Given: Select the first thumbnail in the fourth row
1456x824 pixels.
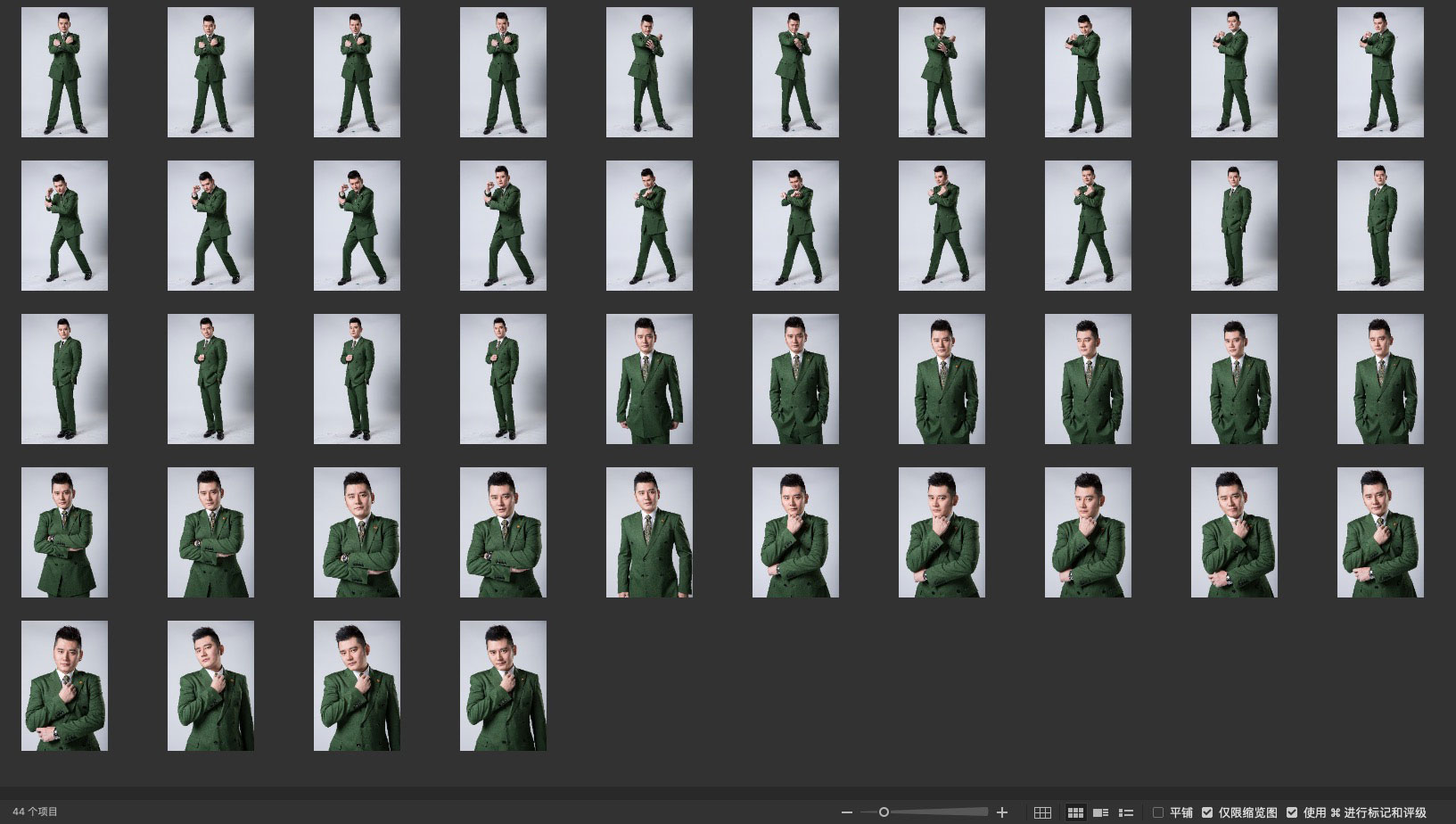Looking at the screenshot, I should pyautogui.click(x=64, y=532).
